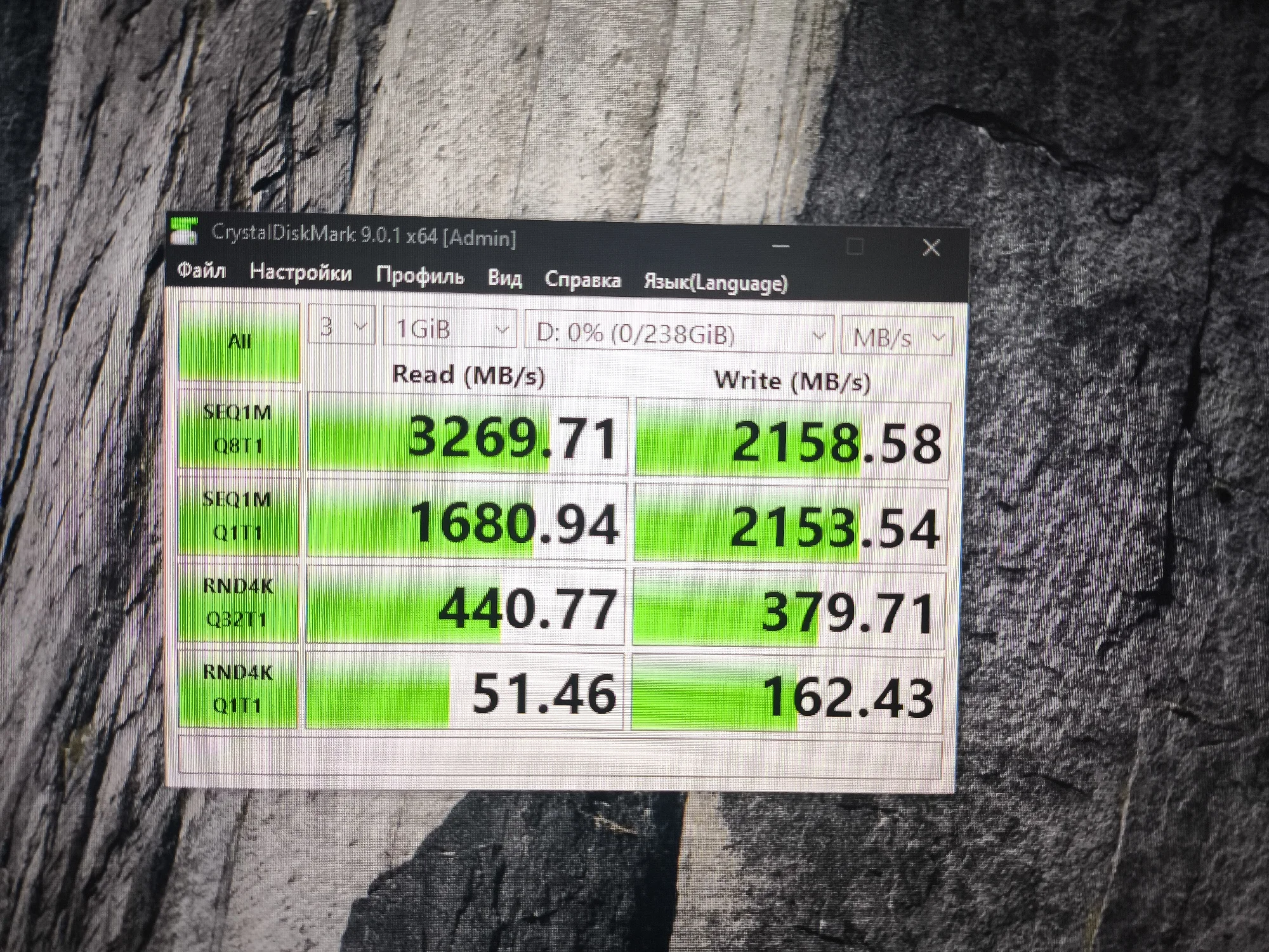Maximize the CrystalDiskMark window
The width and height of the screenshot is (1269, 952).
tap(855, 246)
